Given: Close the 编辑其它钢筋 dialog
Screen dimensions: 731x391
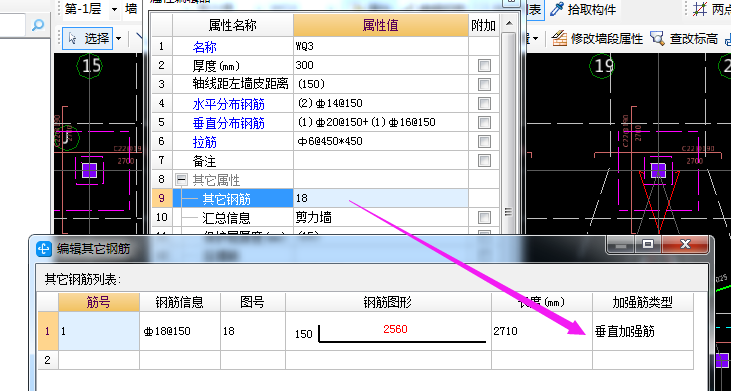Looking at the screenshot, I should [685, 244].
